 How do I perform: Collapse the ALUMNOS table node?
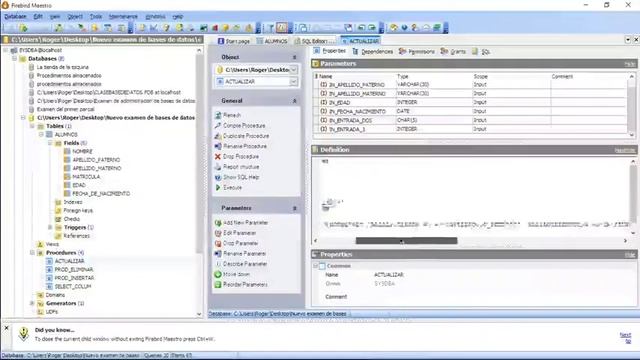click(41, 134)
